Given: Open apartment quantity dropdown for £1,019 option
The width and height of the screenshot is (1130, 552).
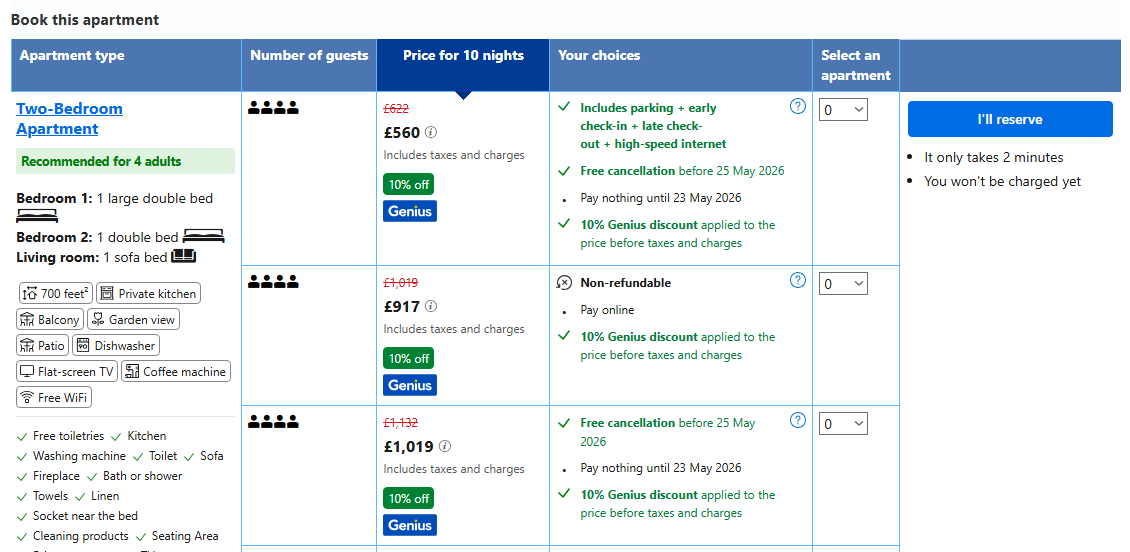Looking at the screenshot, I should pyautogui.click(x=843, y=424).
